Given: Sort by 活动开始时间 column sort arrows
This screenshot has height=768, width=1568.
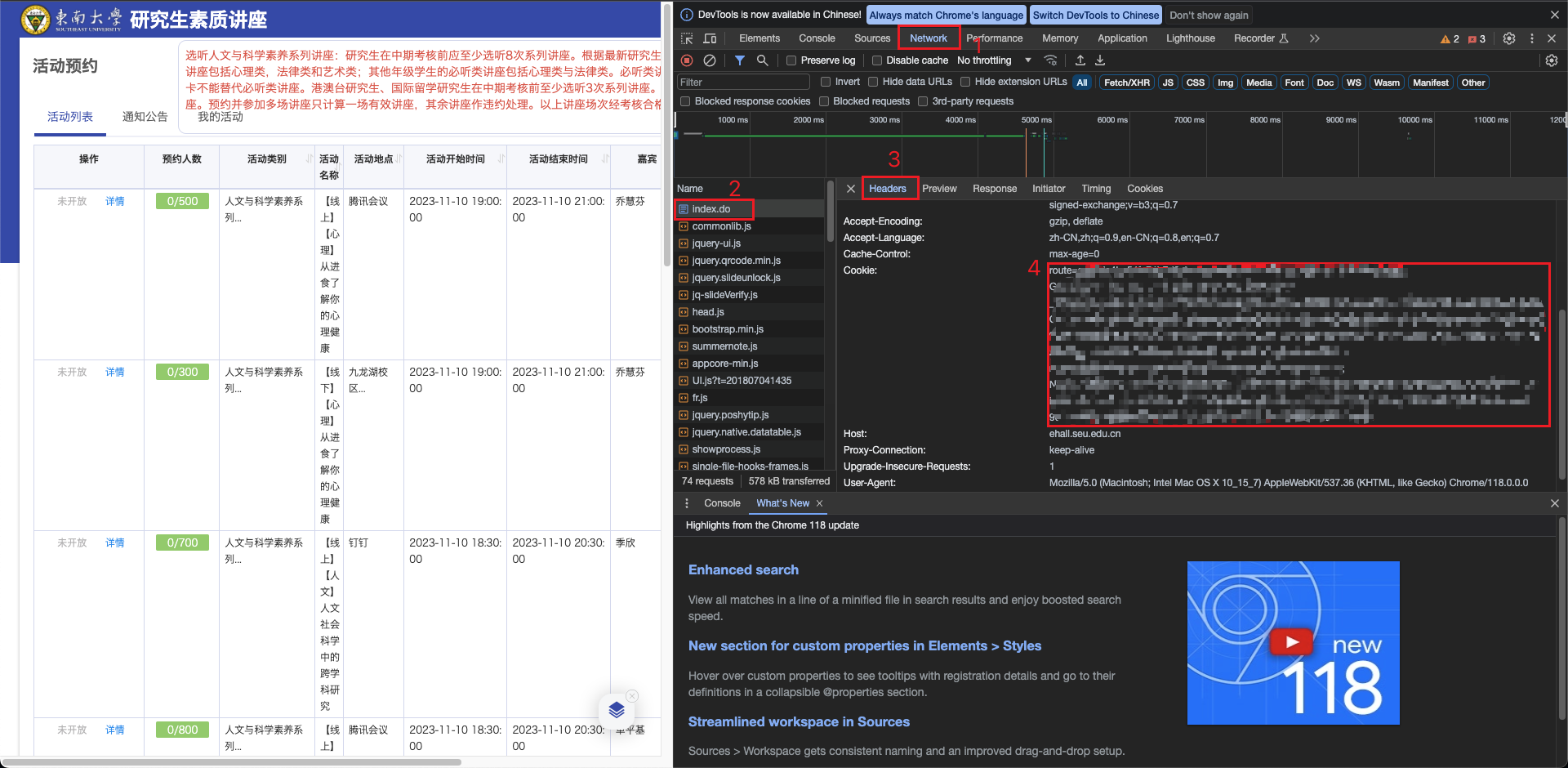Looking at the screenshot, I should pyautogui.click(x=501, y=159).
